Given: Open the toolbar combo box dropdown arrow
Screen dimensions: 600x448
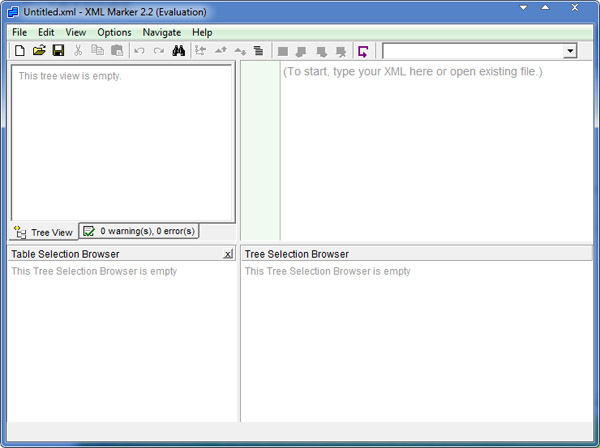Looking at the screenshot, I should (570, 51).
